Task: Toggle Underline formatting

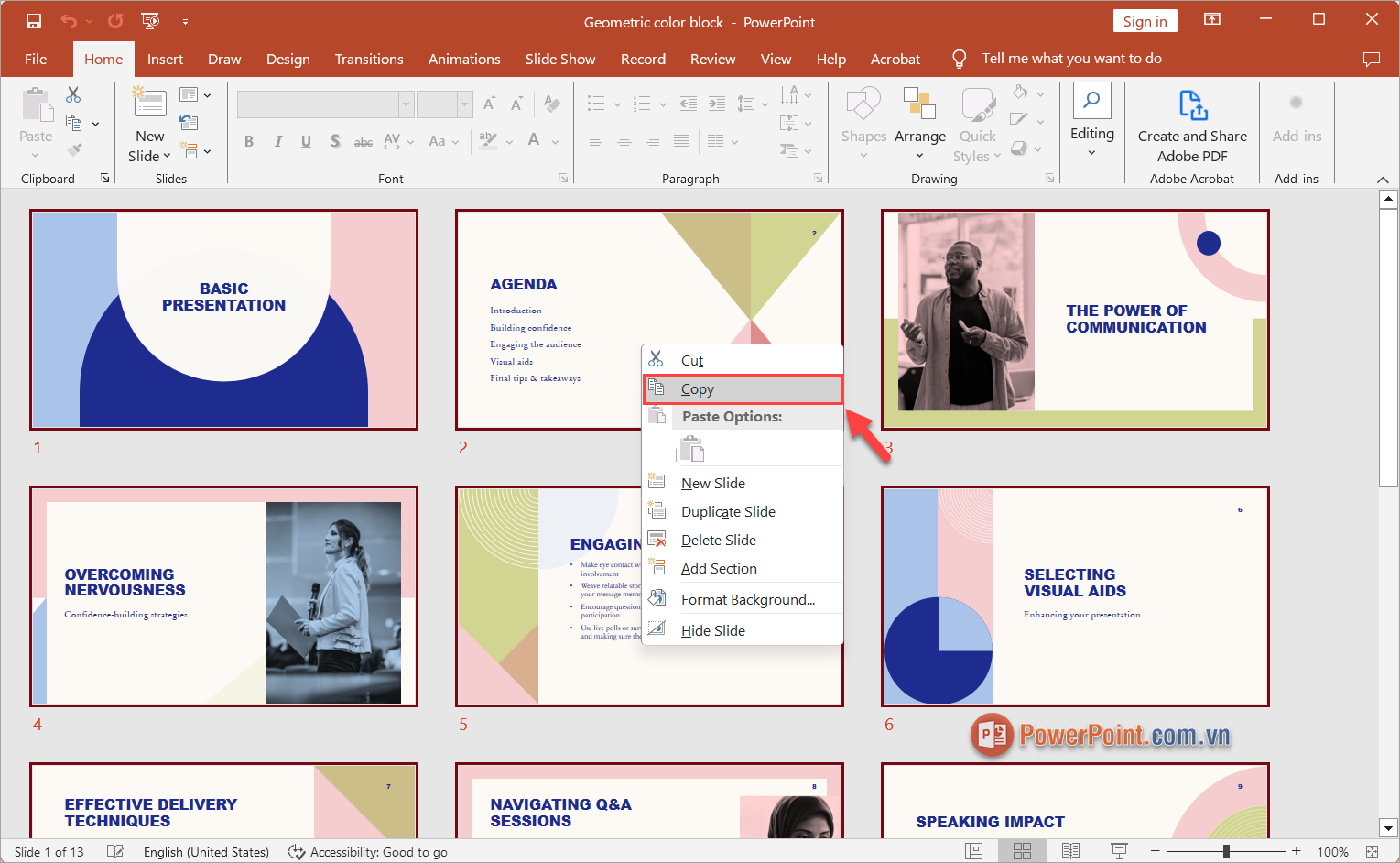Action: (x=306, y=141)
